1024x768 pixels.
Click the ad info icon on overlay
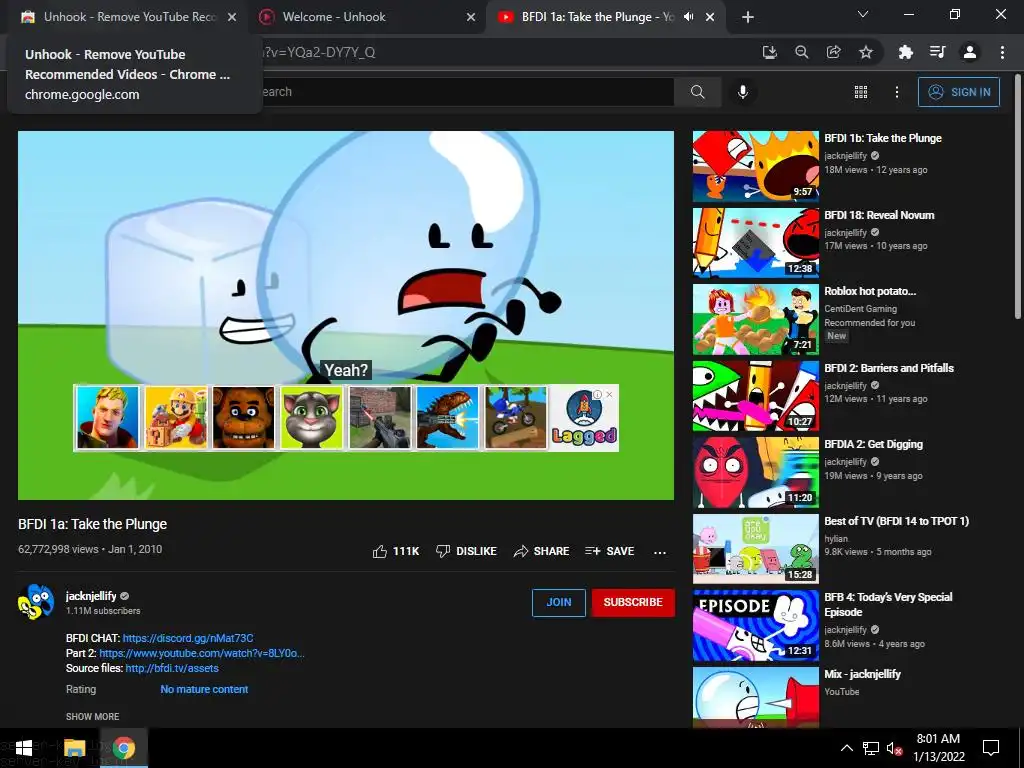point(597,394)
